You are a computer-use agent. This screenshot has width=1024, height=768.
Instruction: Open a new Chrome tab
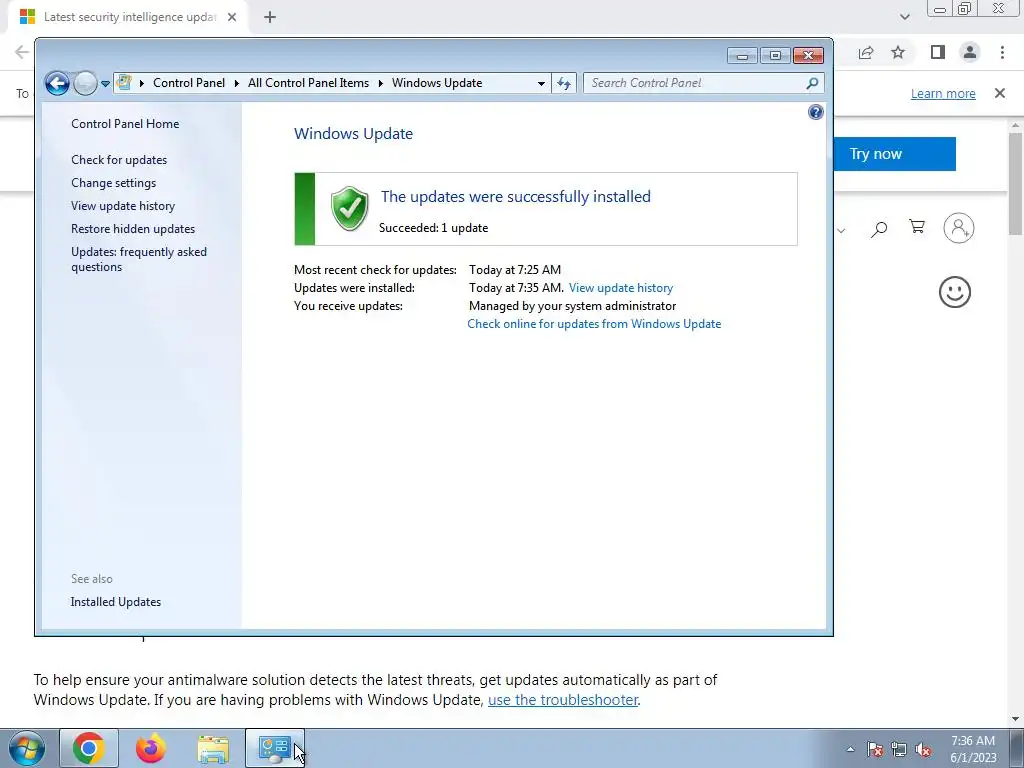pos(270,18)
